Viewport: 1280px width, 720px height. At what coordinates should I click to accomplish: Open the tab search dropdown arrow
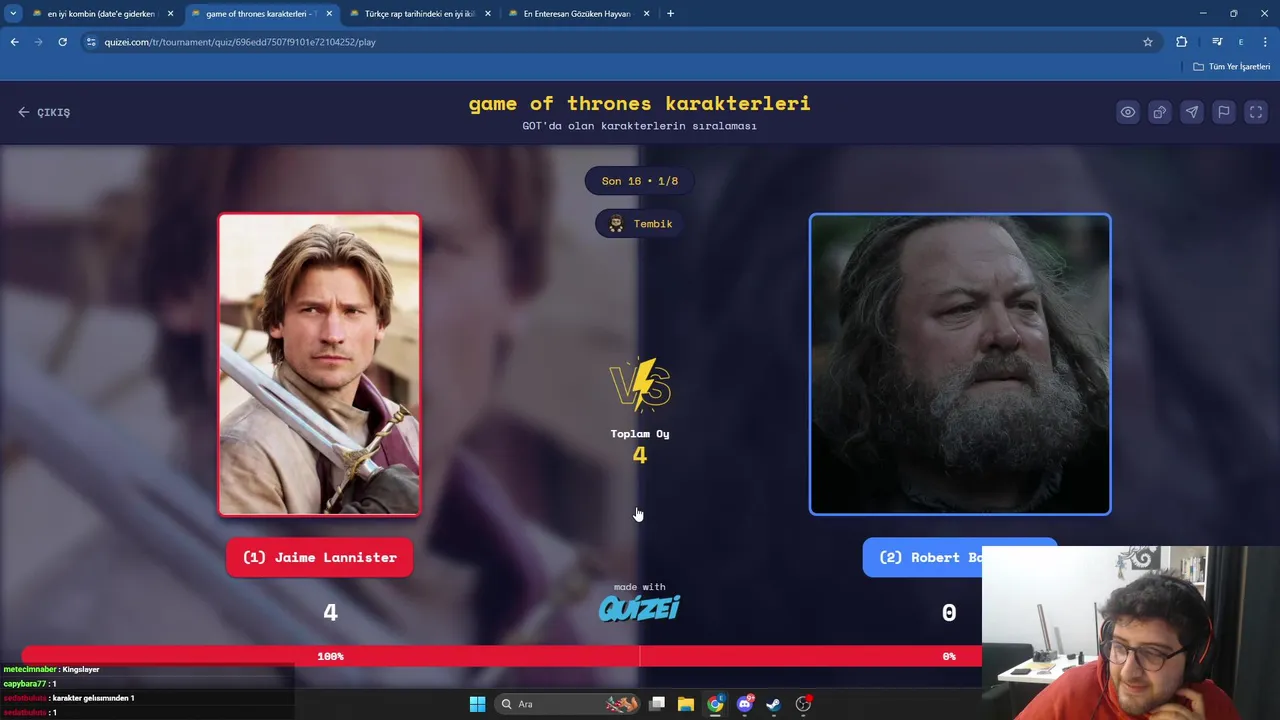13,14
